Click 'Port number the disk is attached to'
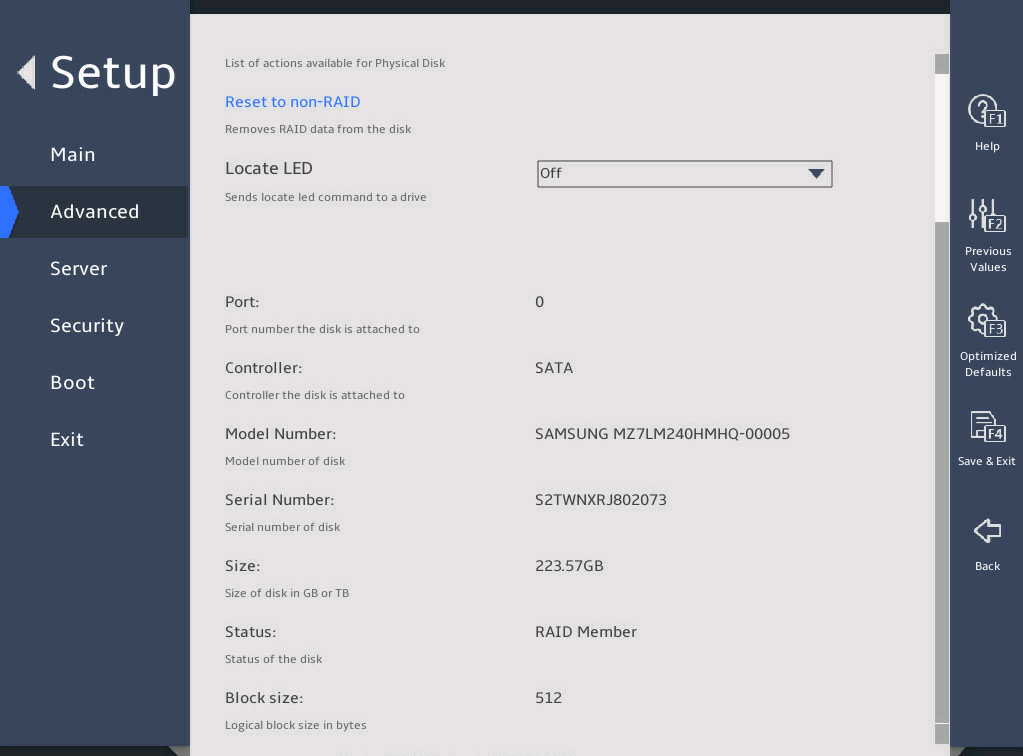Image resolution: width=1023 pixels, height=756 pixels. pyautogui.click(x=322, y=329)
